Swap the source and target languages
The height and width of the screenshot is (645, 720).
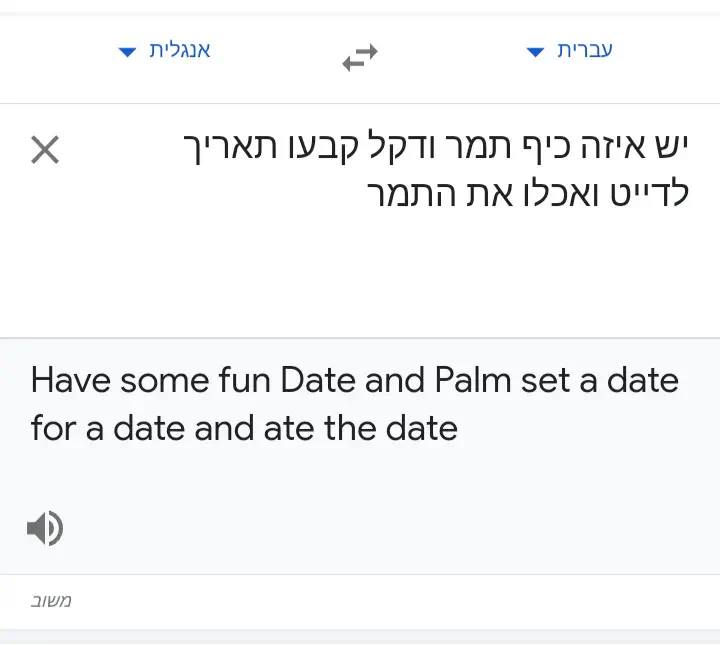tap(360, 58)
